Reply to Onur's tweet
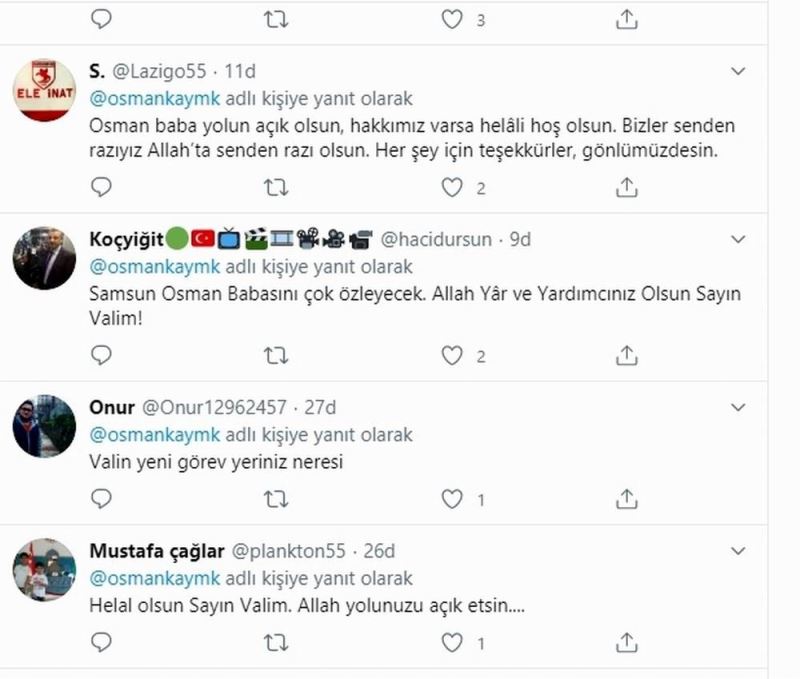The height and width of the screenshot is (679, 800). click(101, 498)
